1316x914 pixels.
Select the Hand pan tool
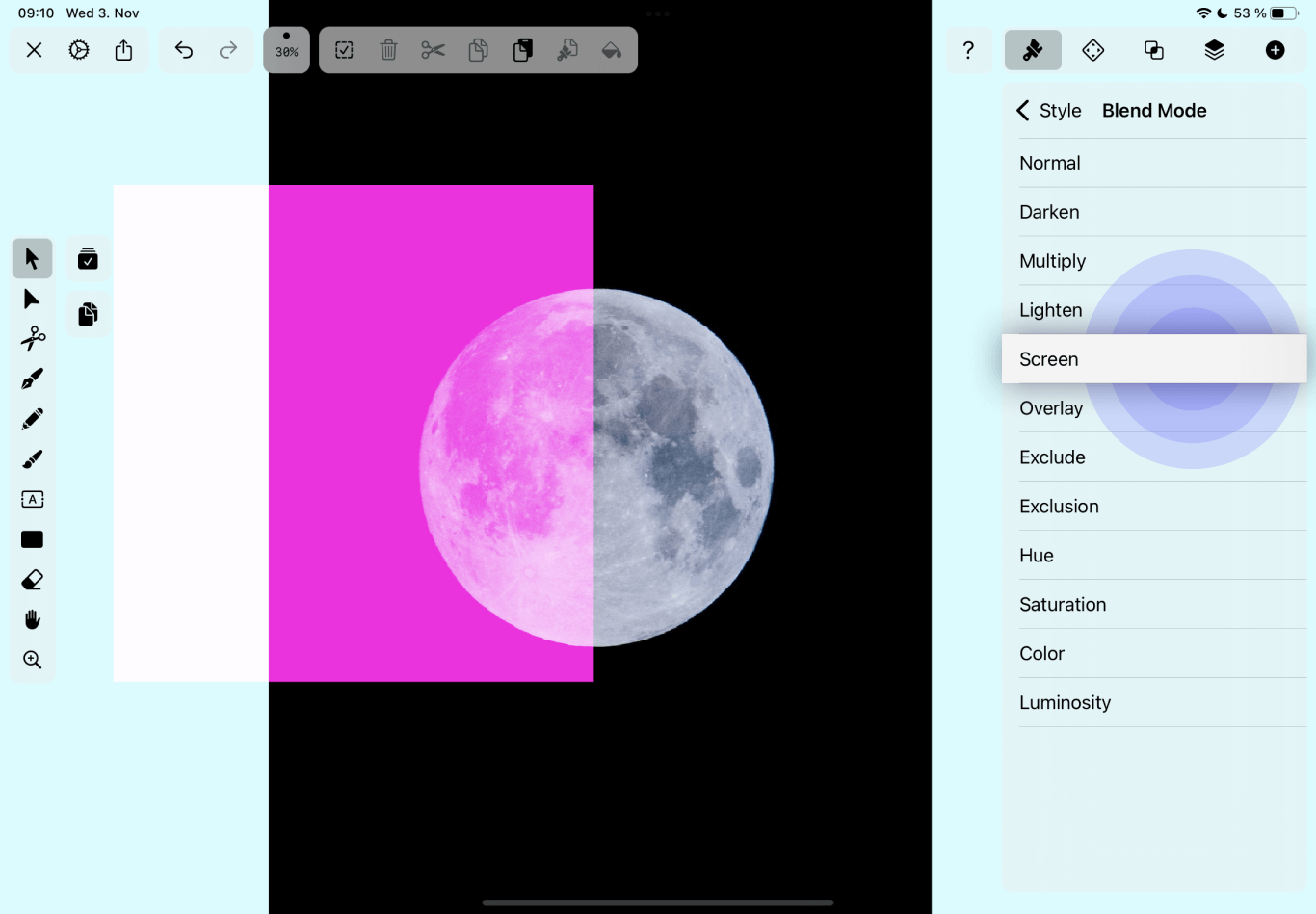point(32,619)
